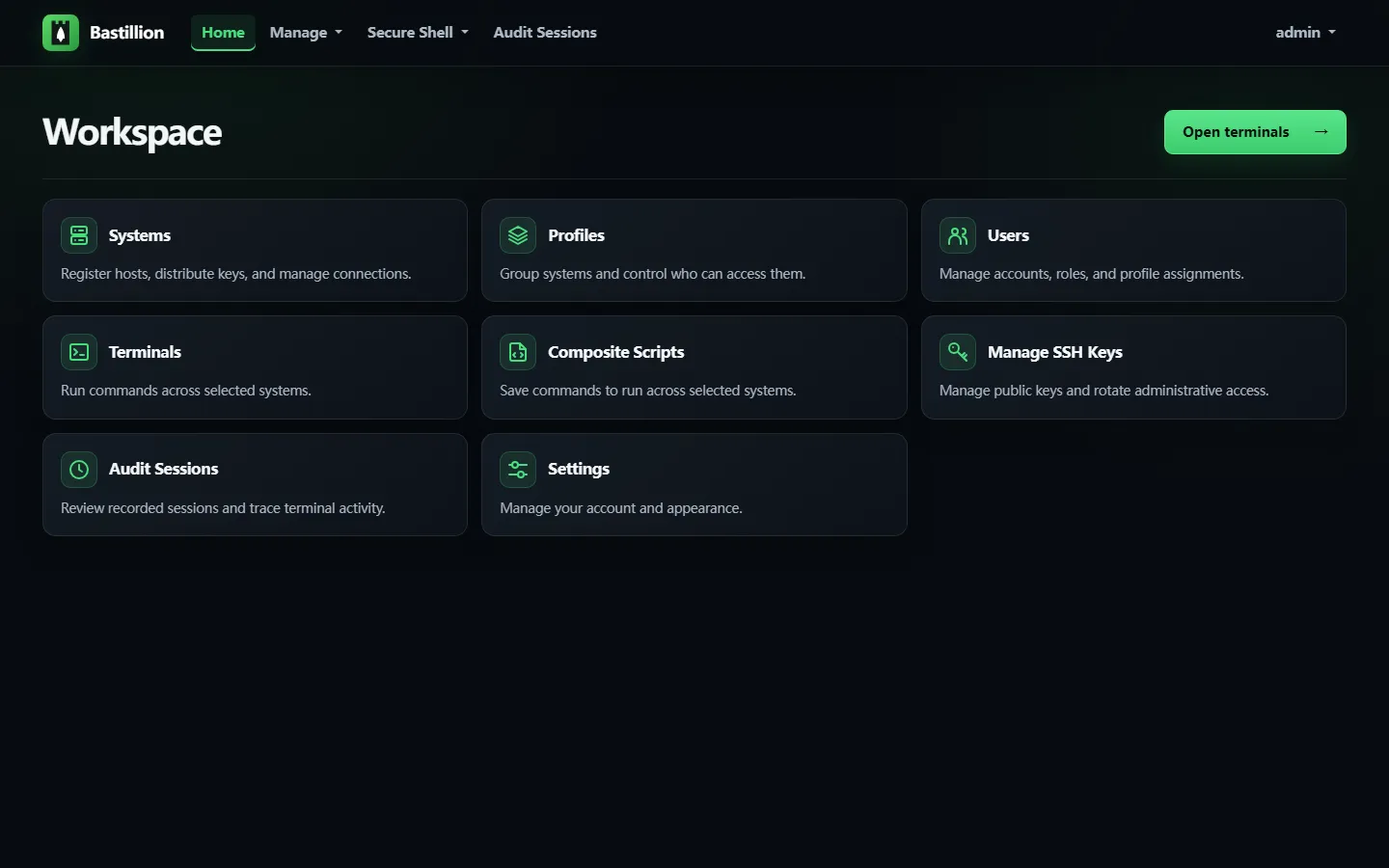Select the Home tab in navbar
1389x868 pixels.
[223, 33]
